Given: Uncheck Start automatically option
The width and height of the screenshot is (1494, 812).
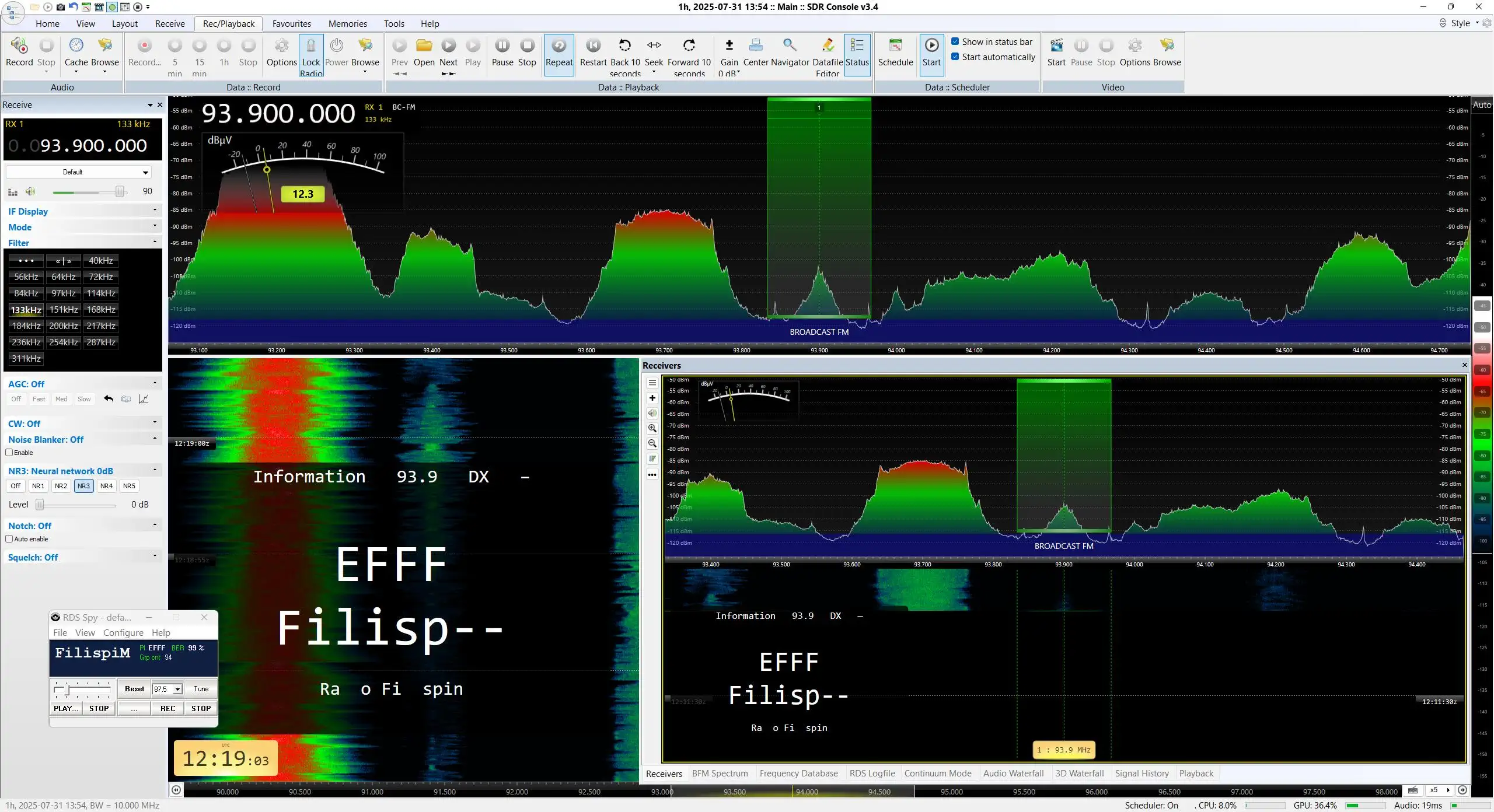Looking at the screenshot, I should [x=955, y=57].
